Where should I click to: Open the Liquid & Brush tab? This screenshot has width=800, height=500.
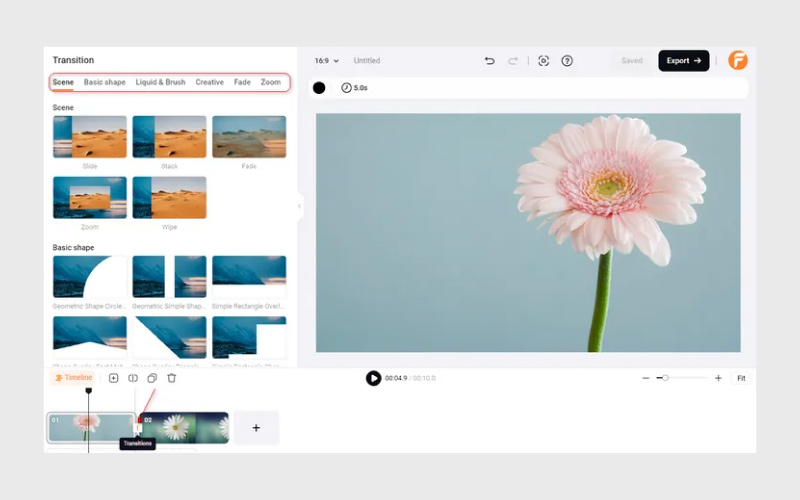coord(160,82)
